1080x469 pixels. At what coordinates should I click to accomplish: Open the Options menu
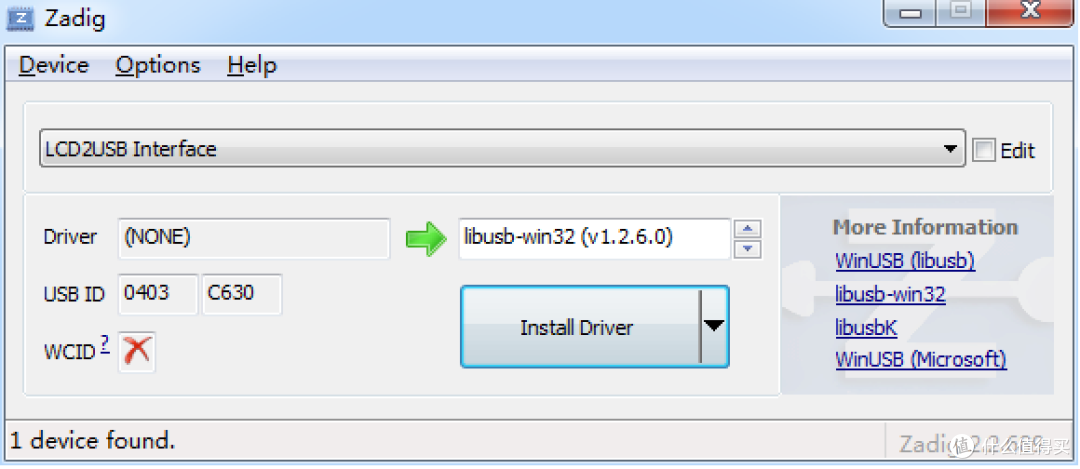[x=158, y=65]
